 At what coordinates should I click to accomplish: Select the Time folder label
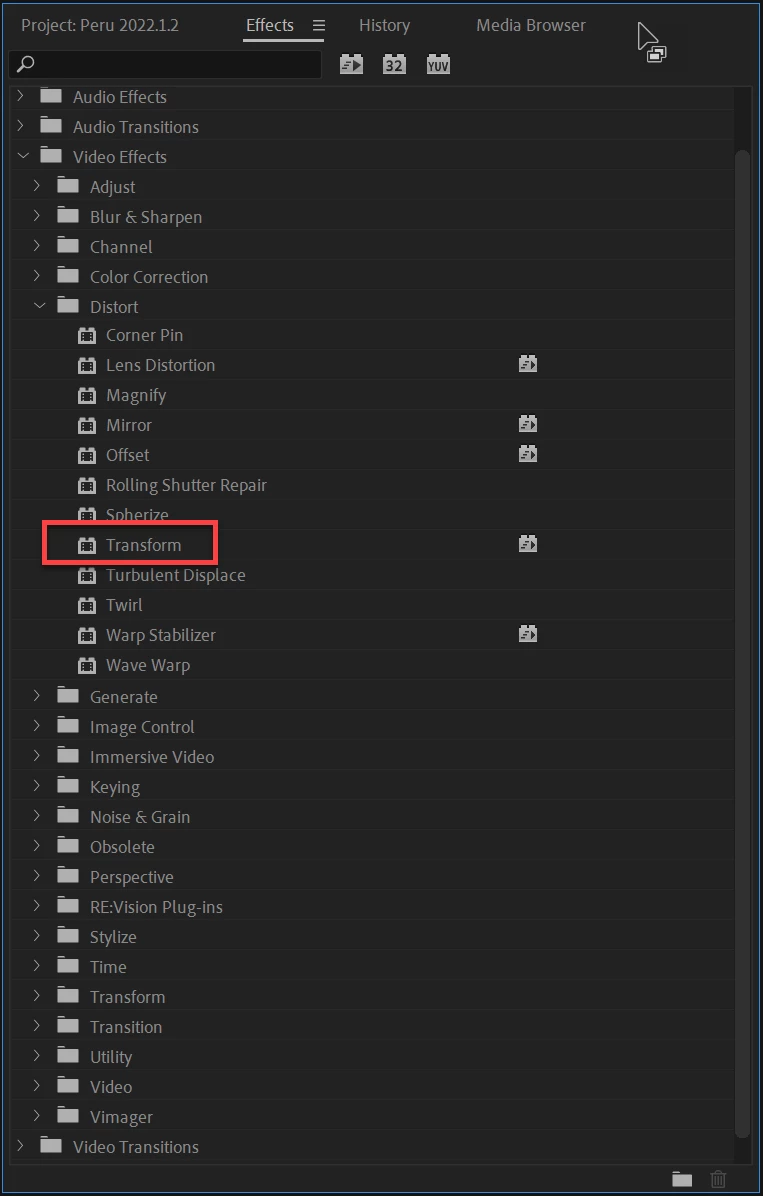click(x=108, y=966)
